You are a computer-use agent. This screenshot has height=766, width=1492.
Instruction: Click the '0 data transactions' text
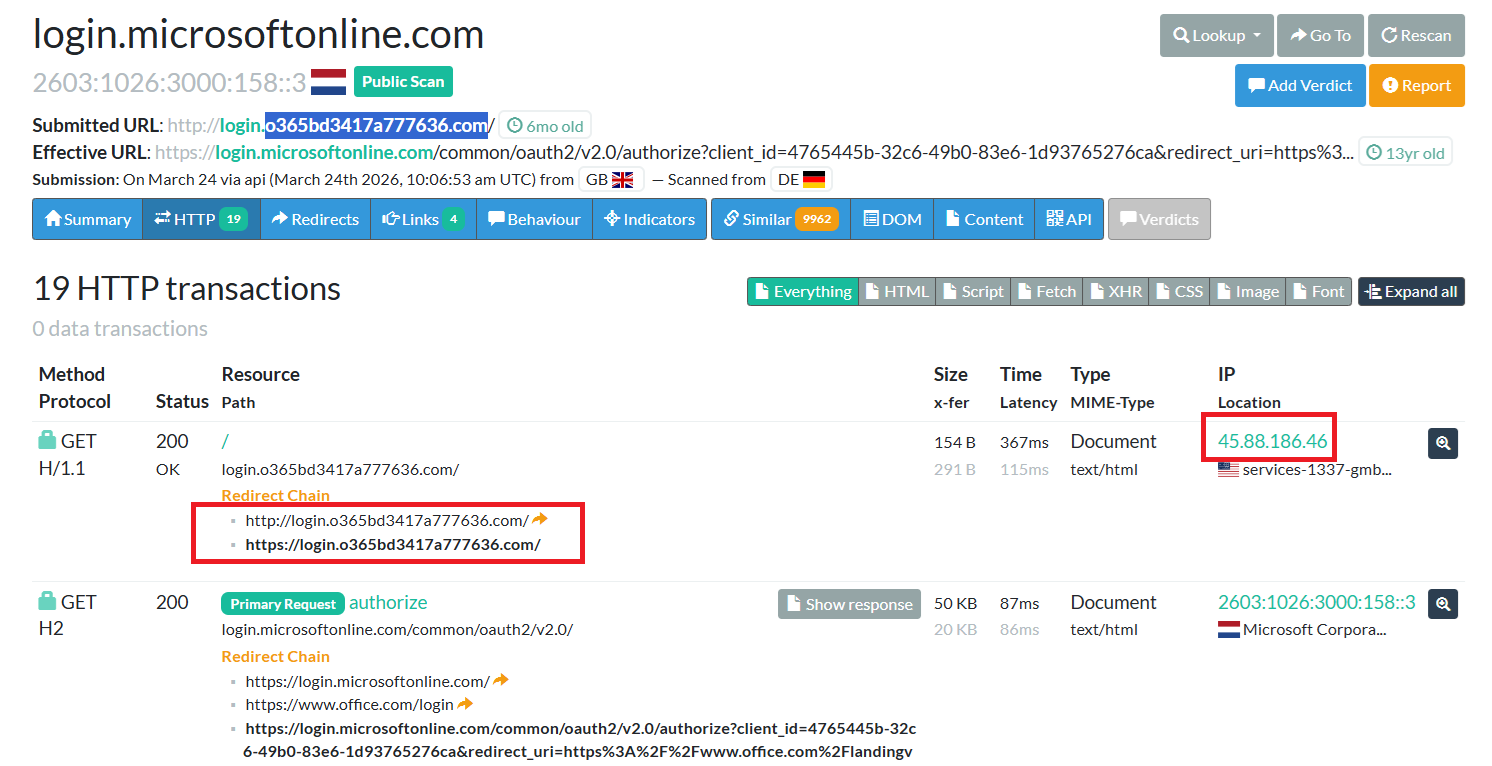click(120, 328)
